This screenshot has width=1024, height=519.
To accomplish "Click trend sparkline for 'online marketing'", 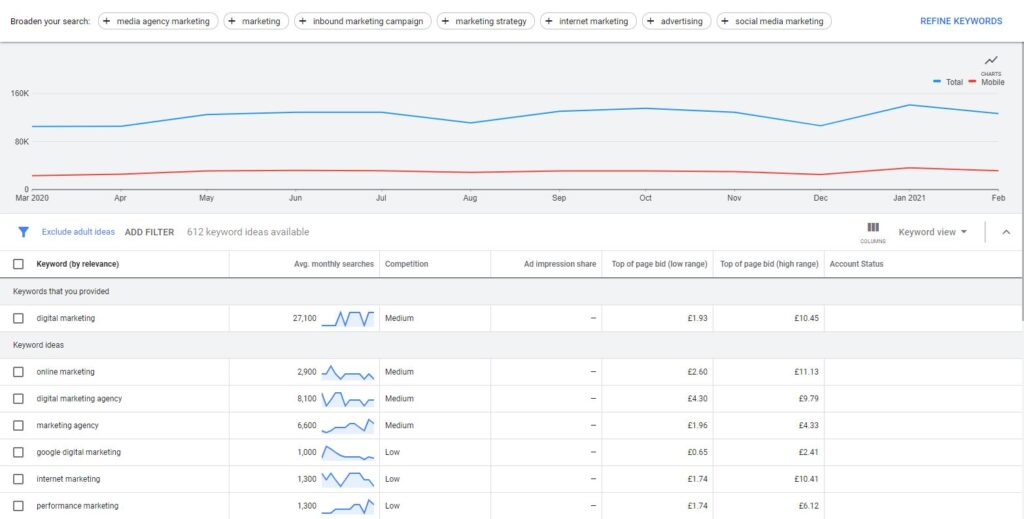I will 348,371.
